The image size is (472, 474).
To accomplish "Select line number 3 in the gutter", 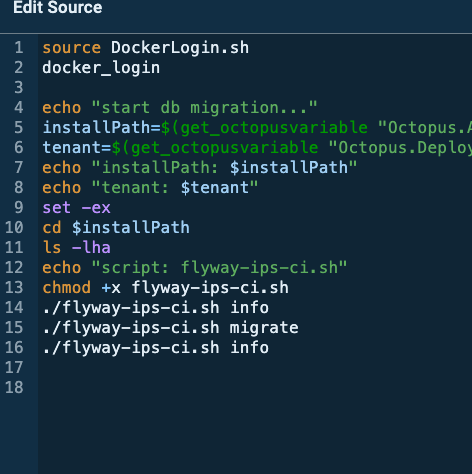I will 19,88.
